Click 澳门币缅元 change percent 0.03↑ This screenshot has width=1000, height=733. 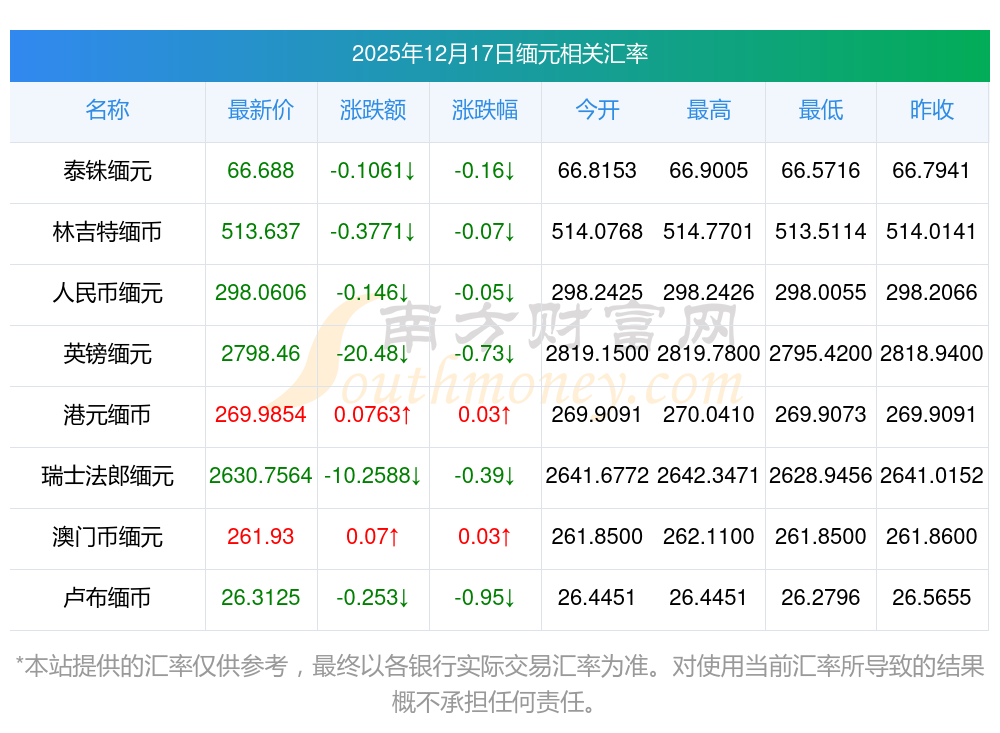(x=485, y=536)
